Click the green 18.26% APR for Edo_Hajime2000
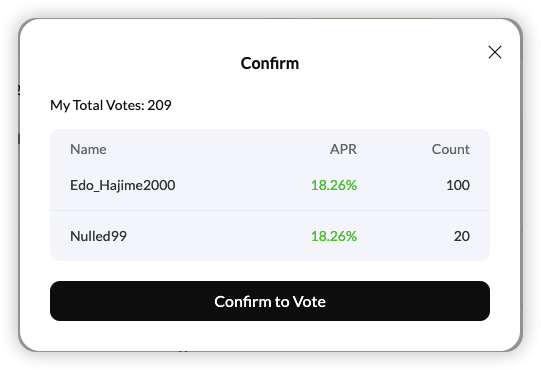Image resolution: width=541 pixels, height=370 pixels. 334,185
